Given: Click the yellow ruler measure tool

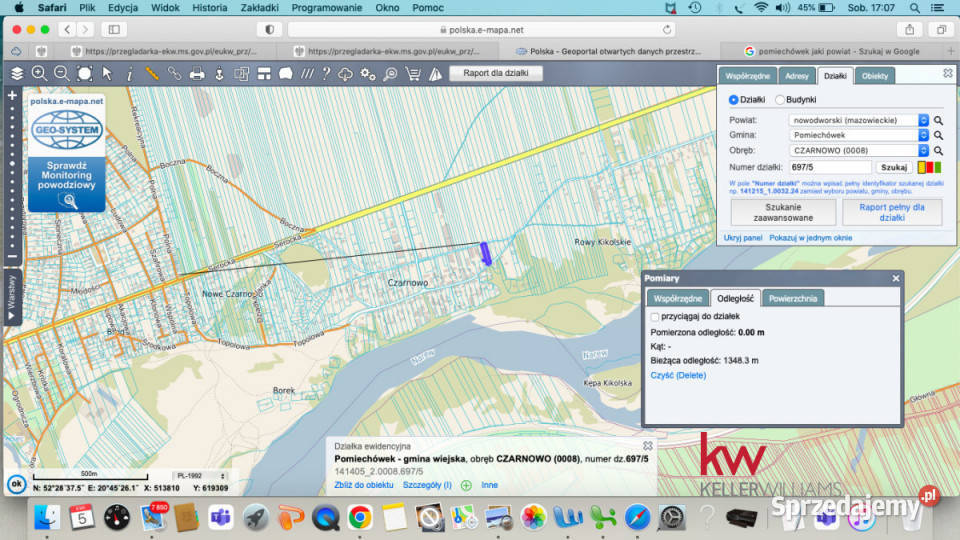Looking at the screenshot, I should [152, 73].
